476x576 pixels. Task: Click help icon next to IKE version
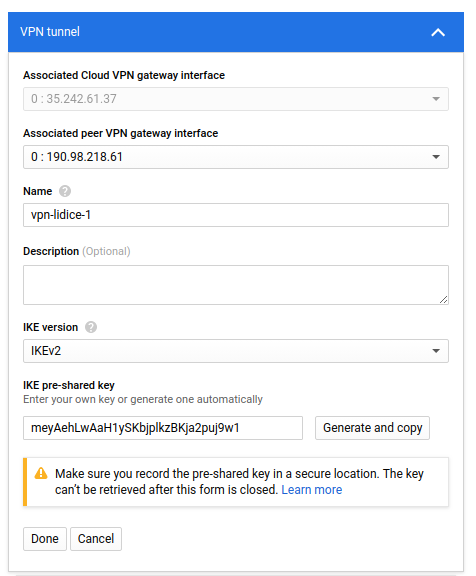(91, 327)
